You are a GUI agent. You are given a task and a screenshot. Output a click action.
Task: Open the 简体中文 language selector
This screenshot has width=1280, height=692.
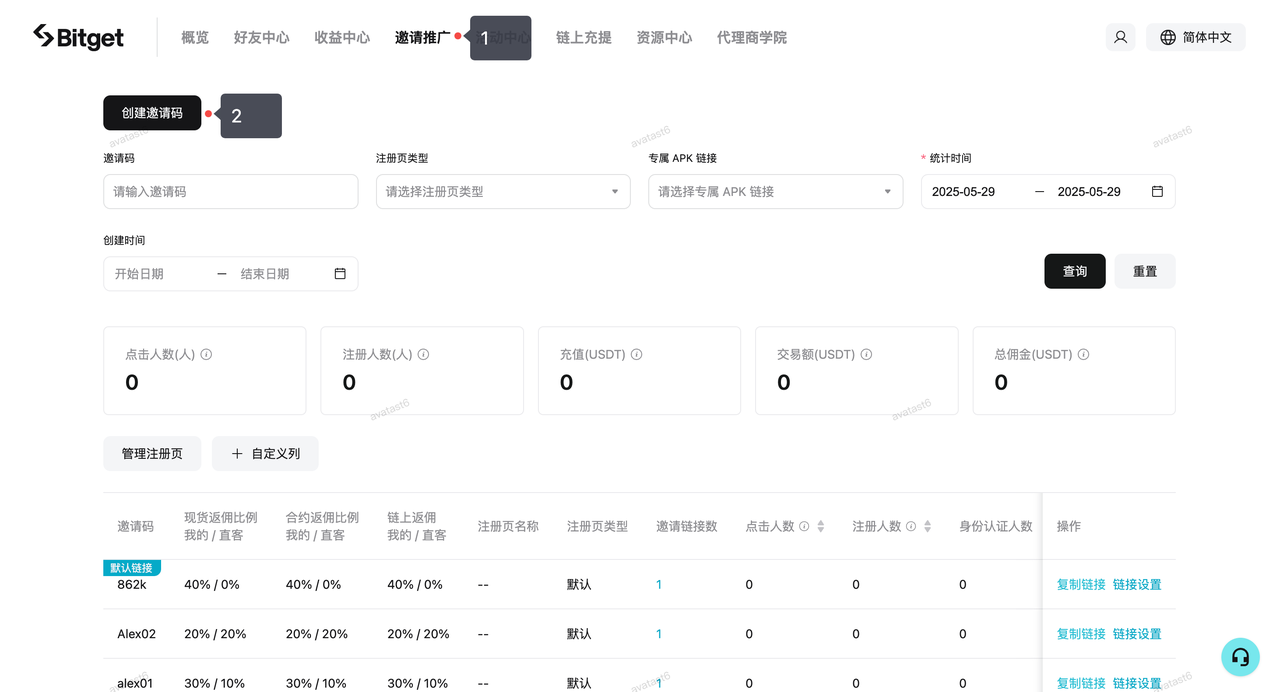click(1195, 37)
